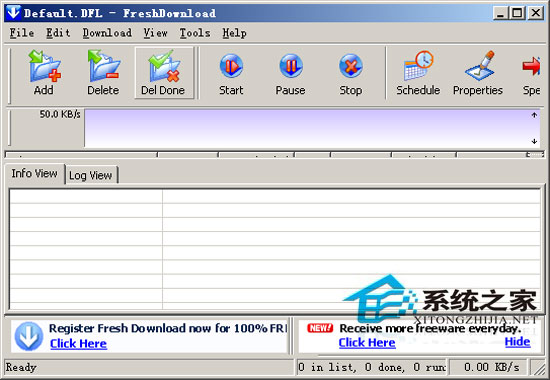Screen dimensions: 550x380
Task: Hide the freeware banner with the Hide link
Action: (x=517, y=341)
